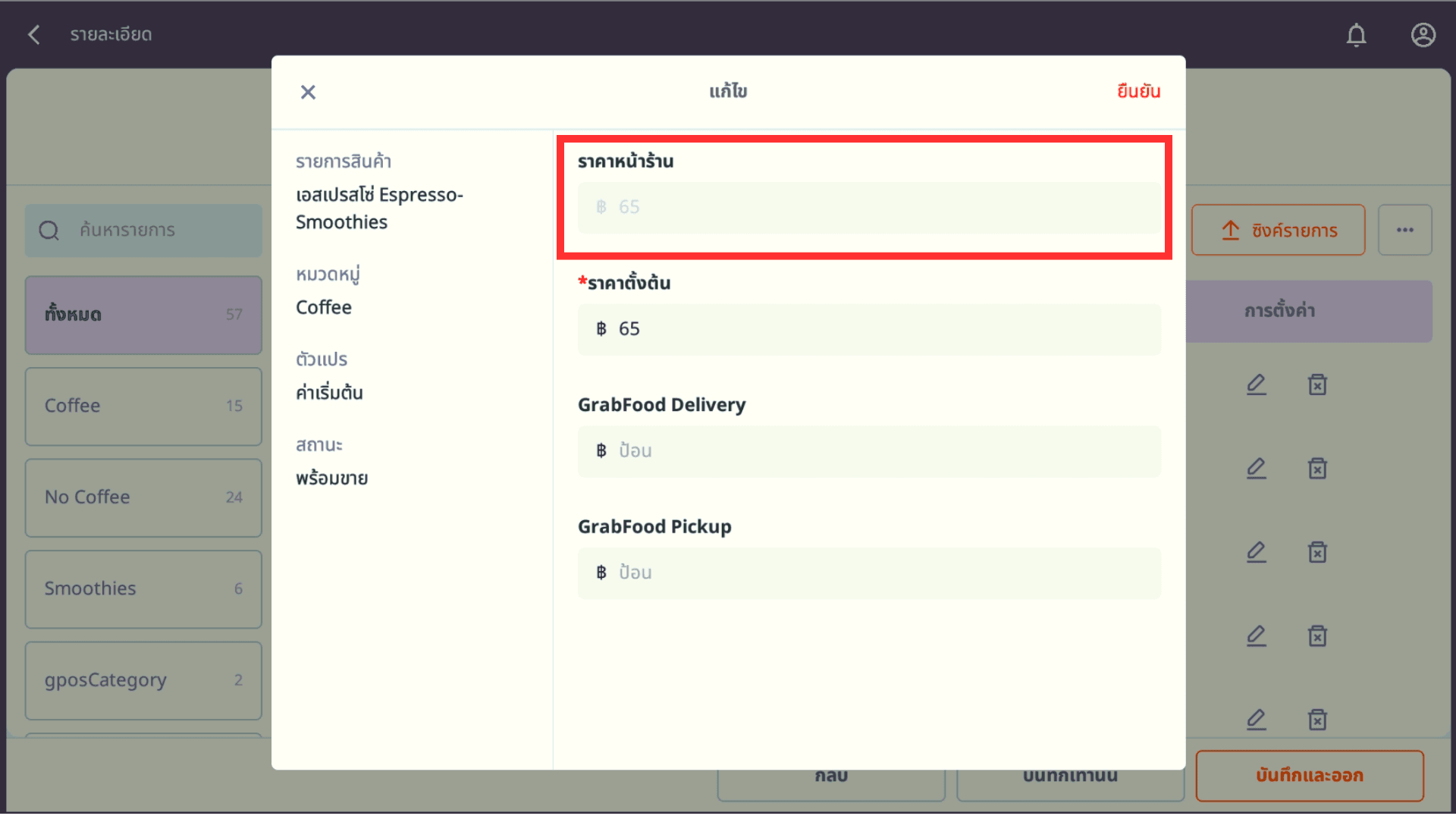
Task: Select the Smoothies category tab
Action: coord(143,588)
